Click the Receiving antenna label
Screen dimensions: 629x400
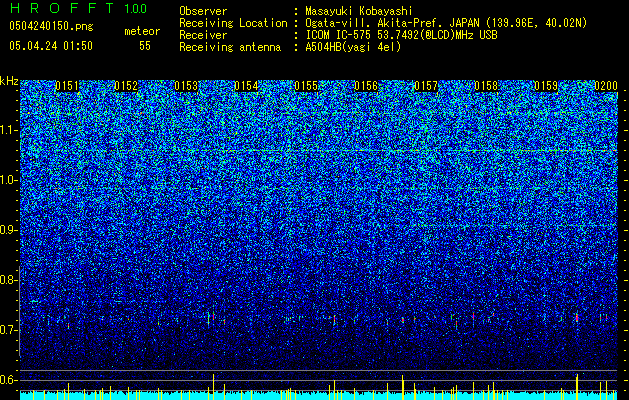point(230,47)
